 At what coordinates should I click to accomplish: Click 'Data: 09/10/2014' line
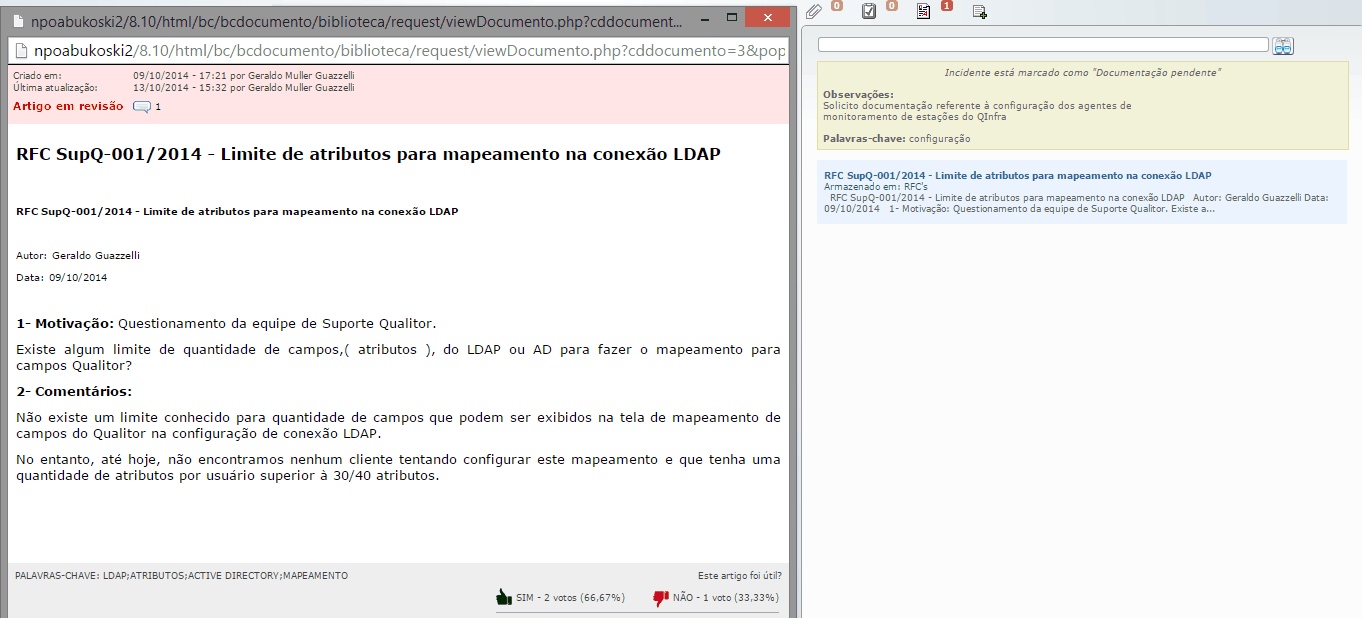tap(62, 277)
